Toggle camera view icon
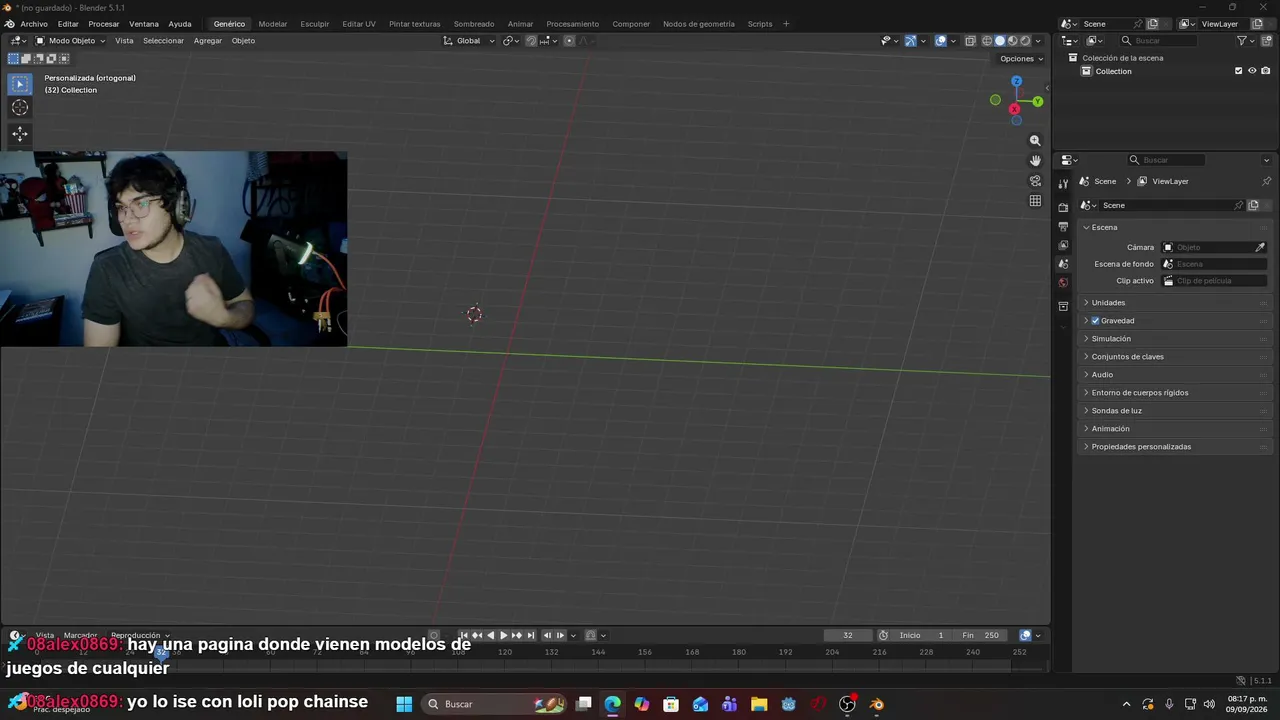This screenshot has width=1280, height=720. [x=1035, y=181]
